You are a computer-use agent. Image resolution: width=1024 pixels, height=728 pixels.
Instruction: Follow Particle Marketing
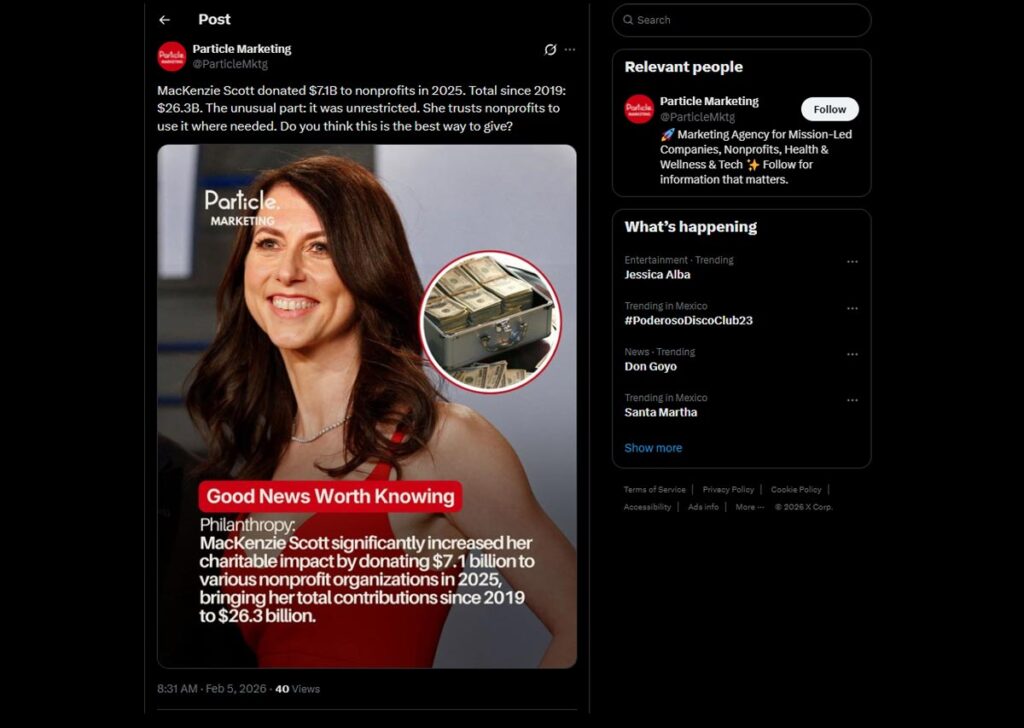tap(829, 109)
